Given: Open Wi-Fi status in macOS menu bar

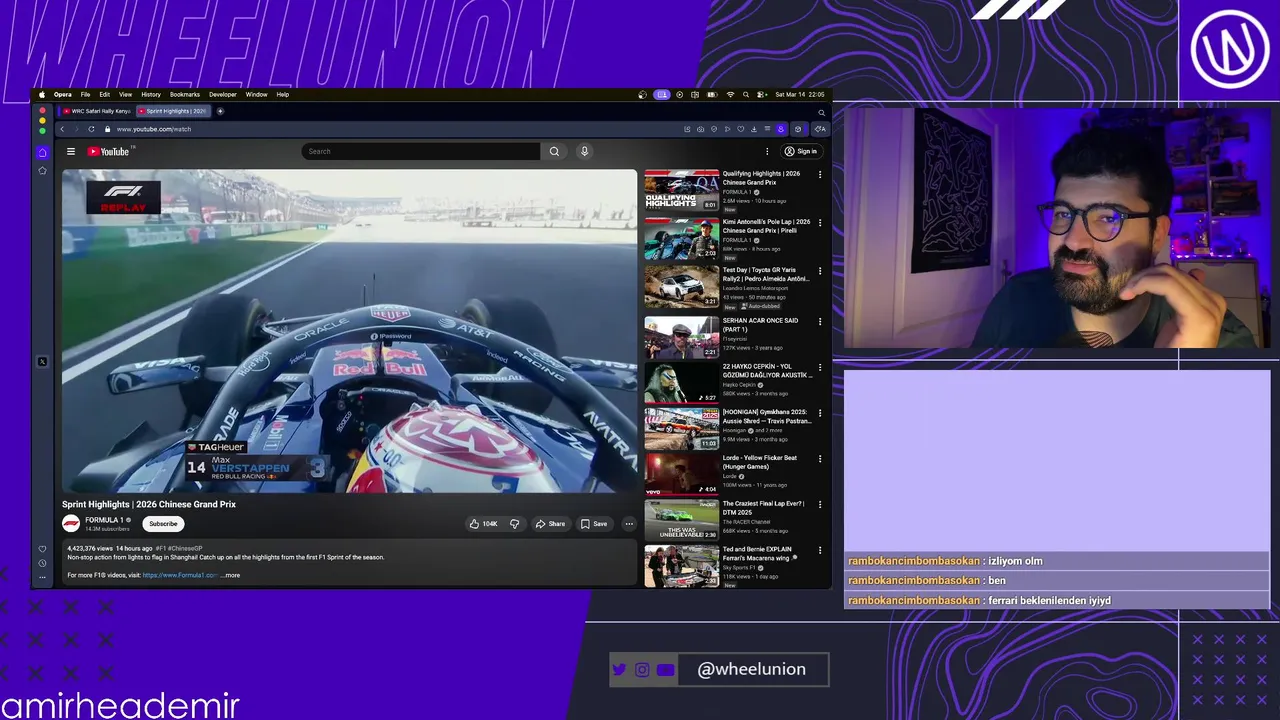Looking at the screenshot, I should tap(730, 95).
